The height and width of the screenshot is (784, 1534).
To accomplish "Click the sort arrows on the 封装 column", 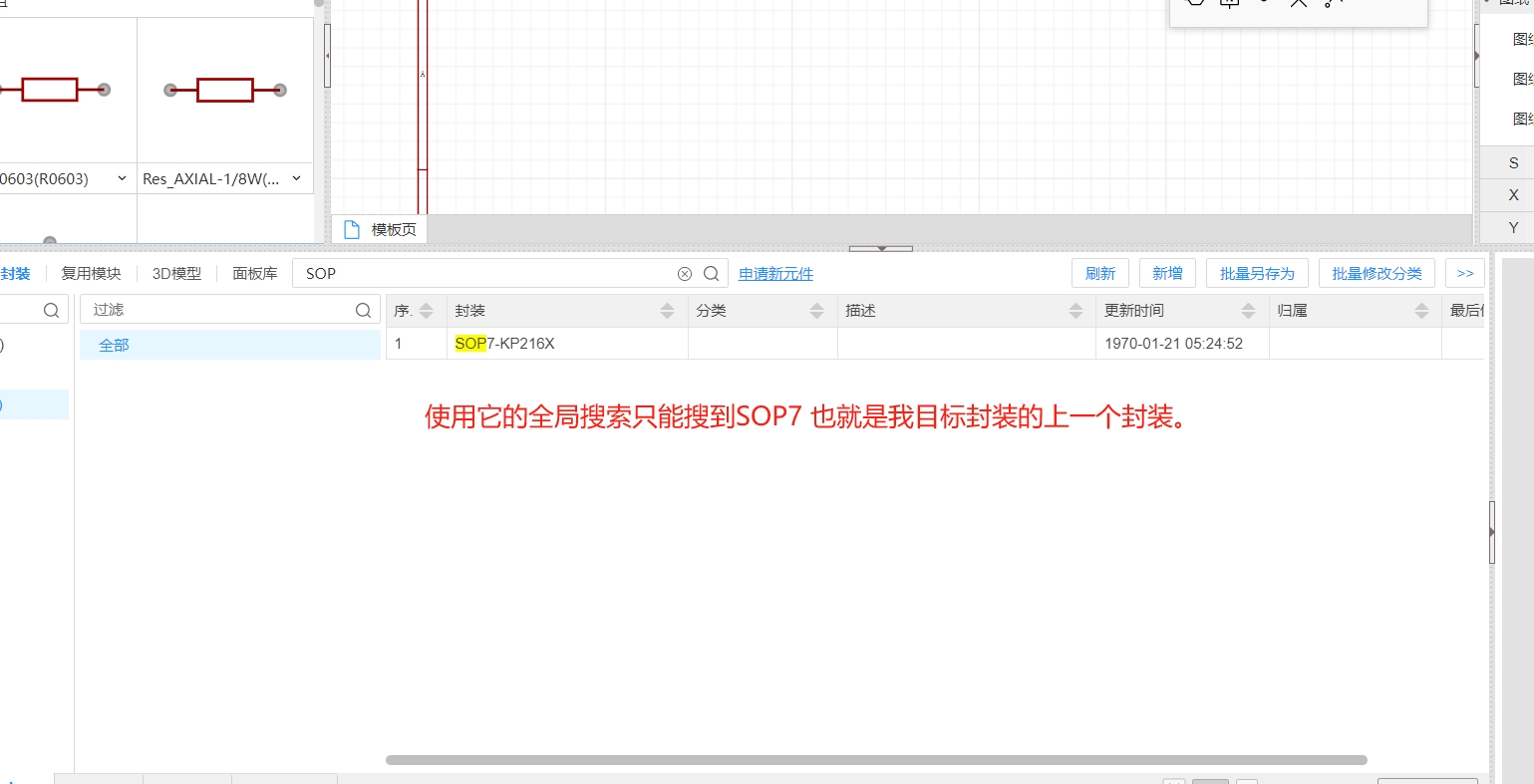I will click(667, 309).
